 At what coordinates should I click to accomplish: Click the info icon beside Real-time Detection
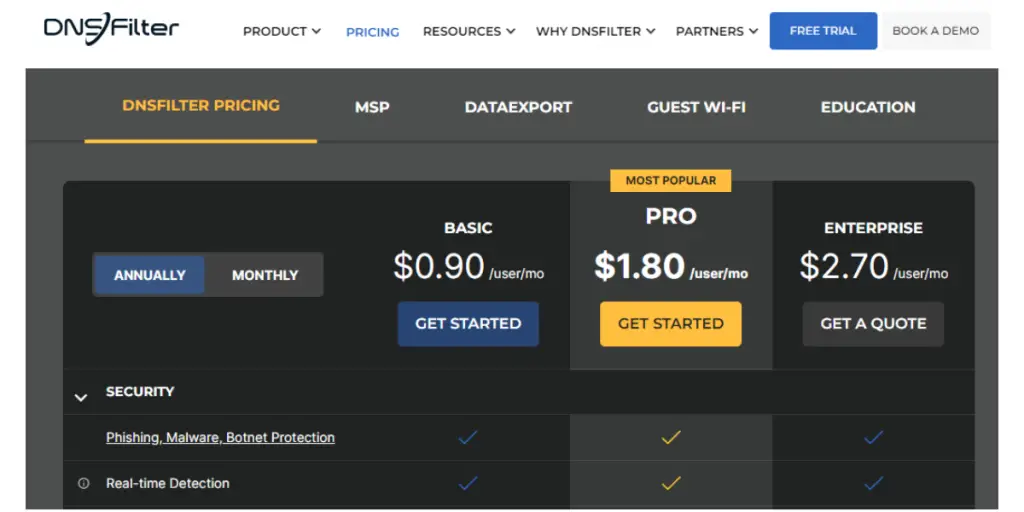(84, 484)
